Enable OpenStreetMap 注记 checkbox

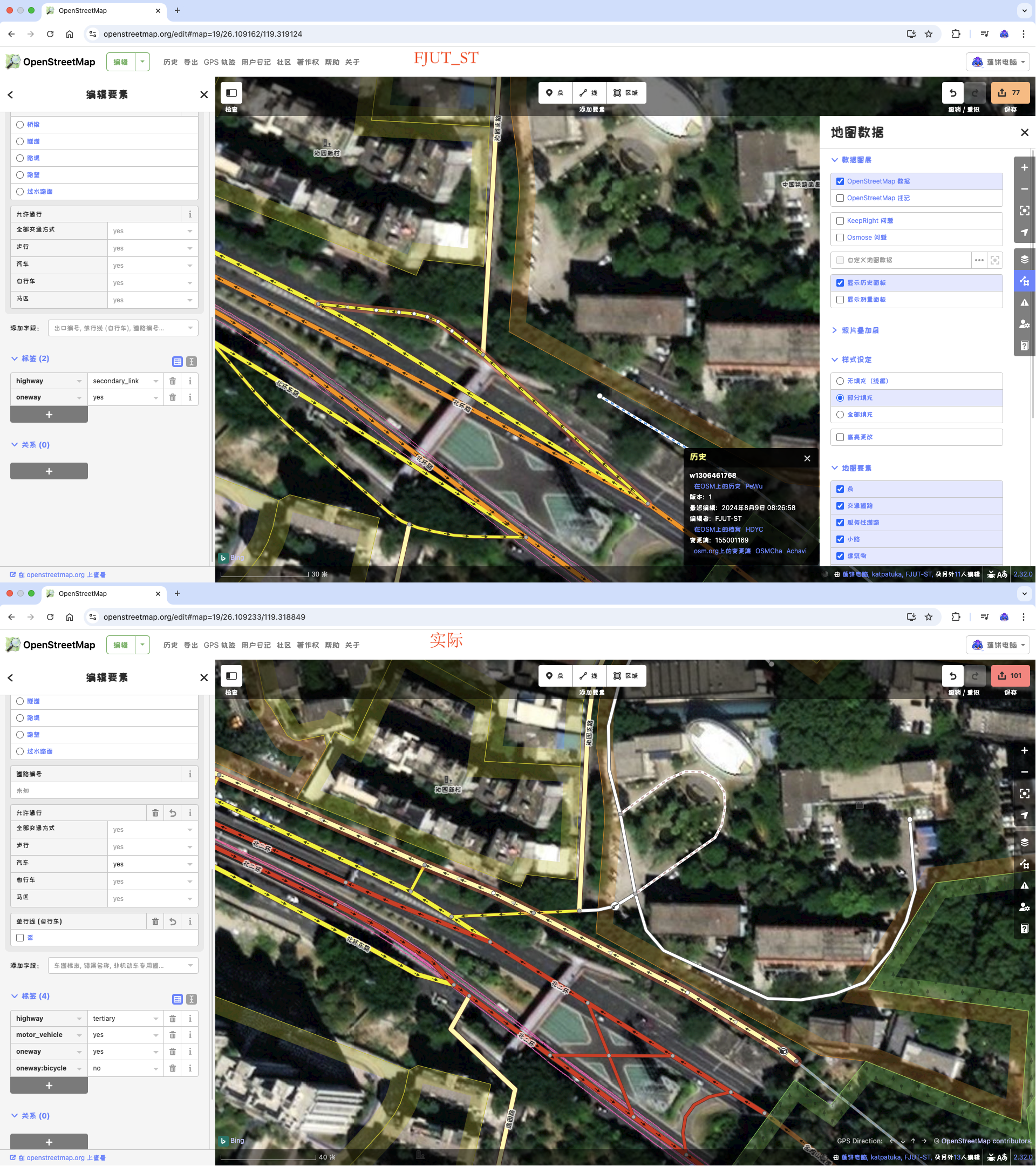point(840,199)
